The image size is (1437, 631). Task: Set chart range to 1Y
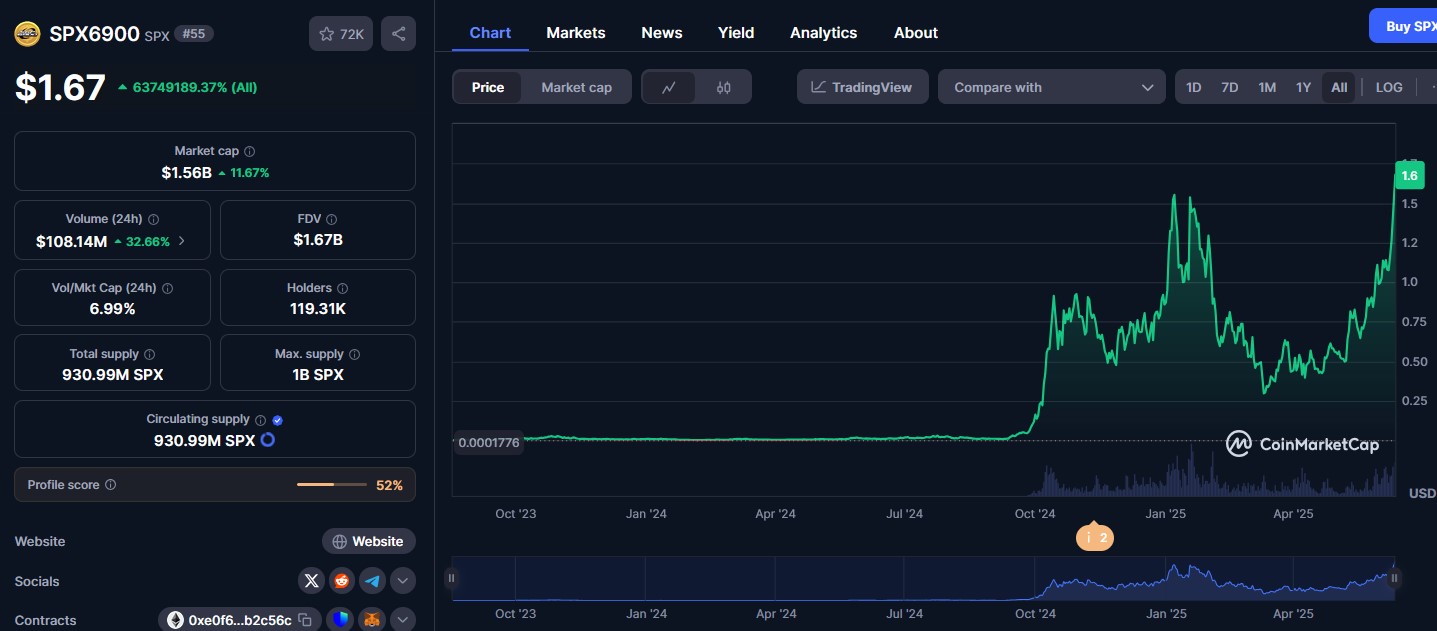(x=1303, y=87)
